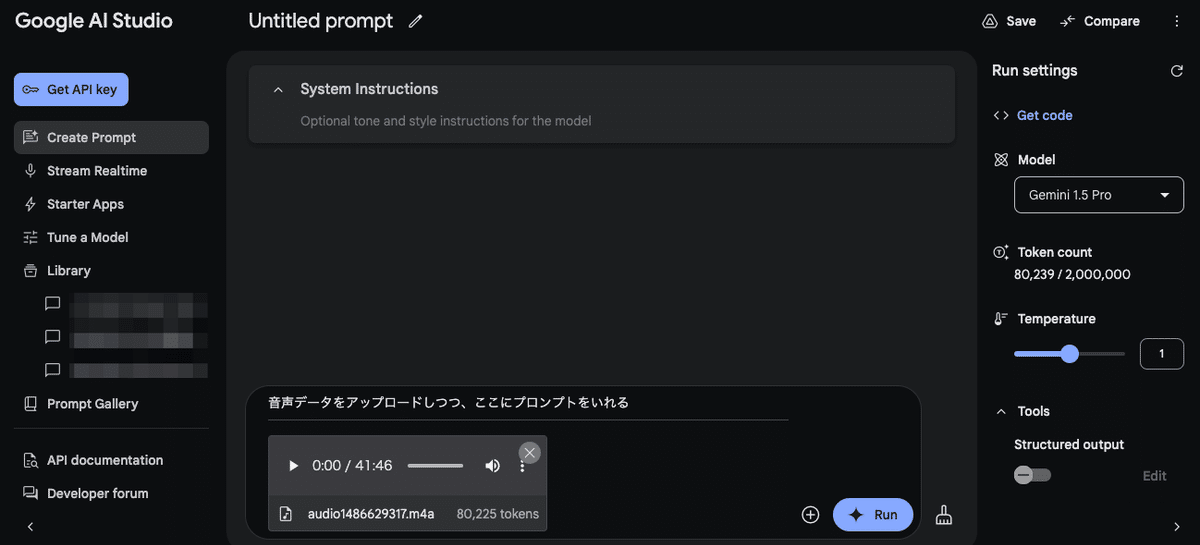Adjust the Temperature slider
Image resolution: width=1200 pixels, height=545 pixels.
[x=1069, y=353]
